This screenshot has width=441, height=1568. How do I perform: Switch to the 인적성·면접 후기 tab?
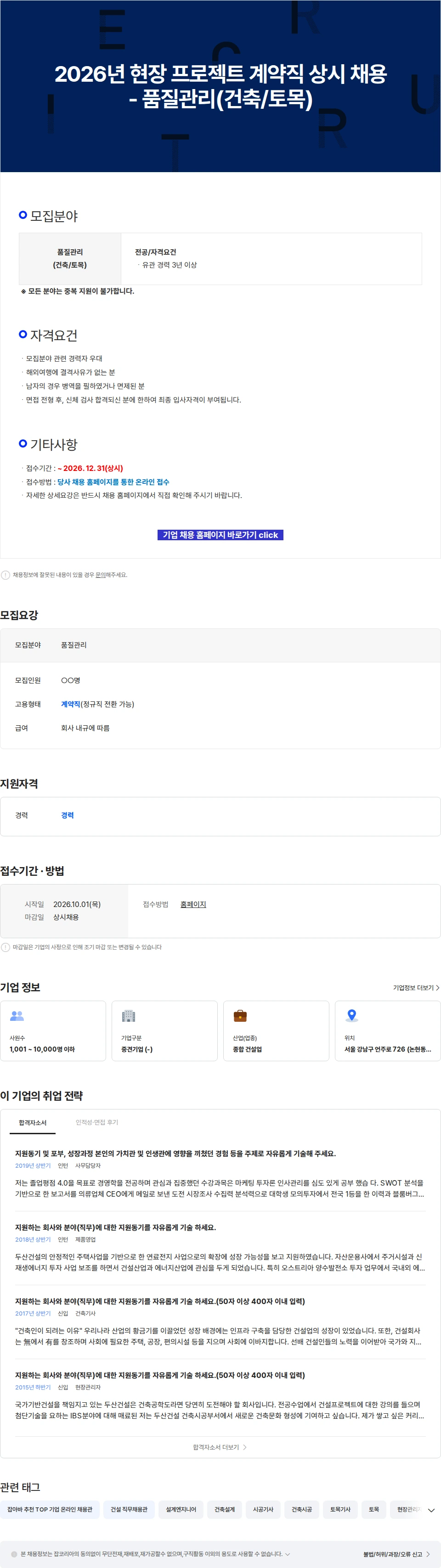[97, 1122]
